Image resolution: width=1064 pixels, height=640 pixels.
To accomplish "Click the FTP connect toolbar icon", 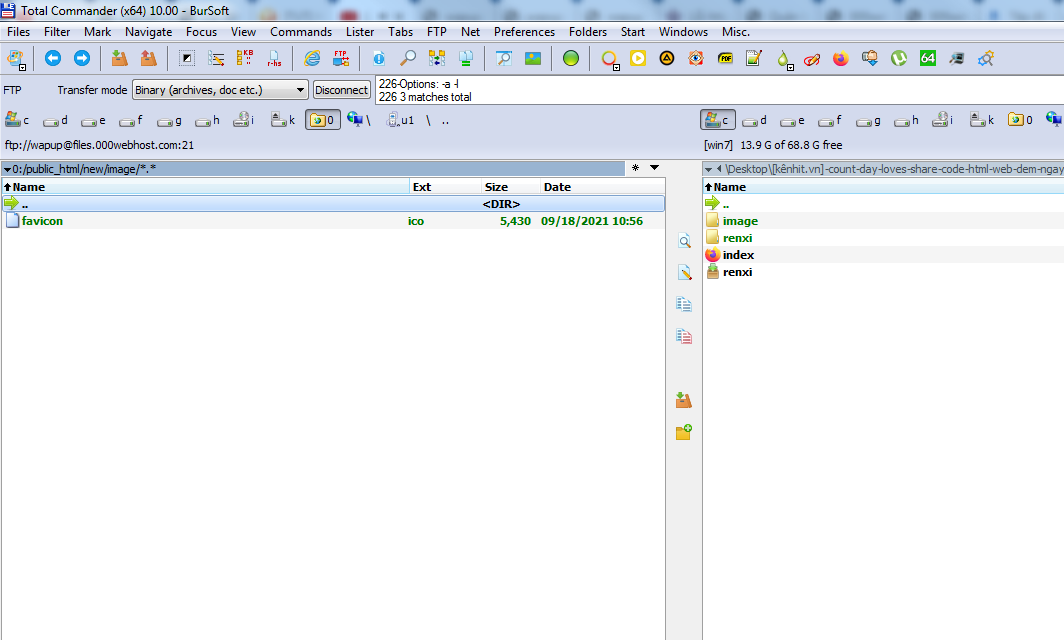I will (341, 58).
